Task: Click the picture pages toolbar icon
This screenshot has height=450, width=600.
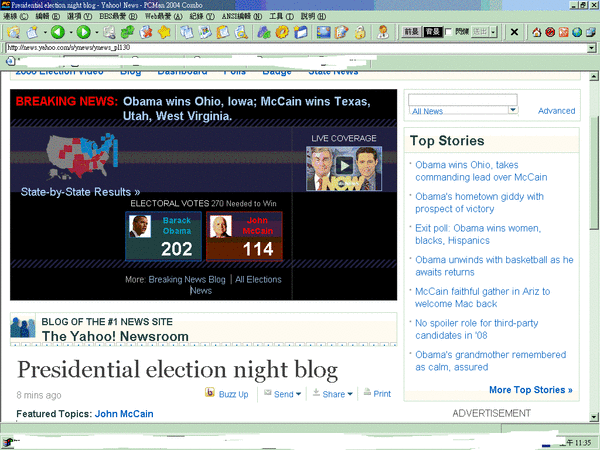Action: pos(205,32)
